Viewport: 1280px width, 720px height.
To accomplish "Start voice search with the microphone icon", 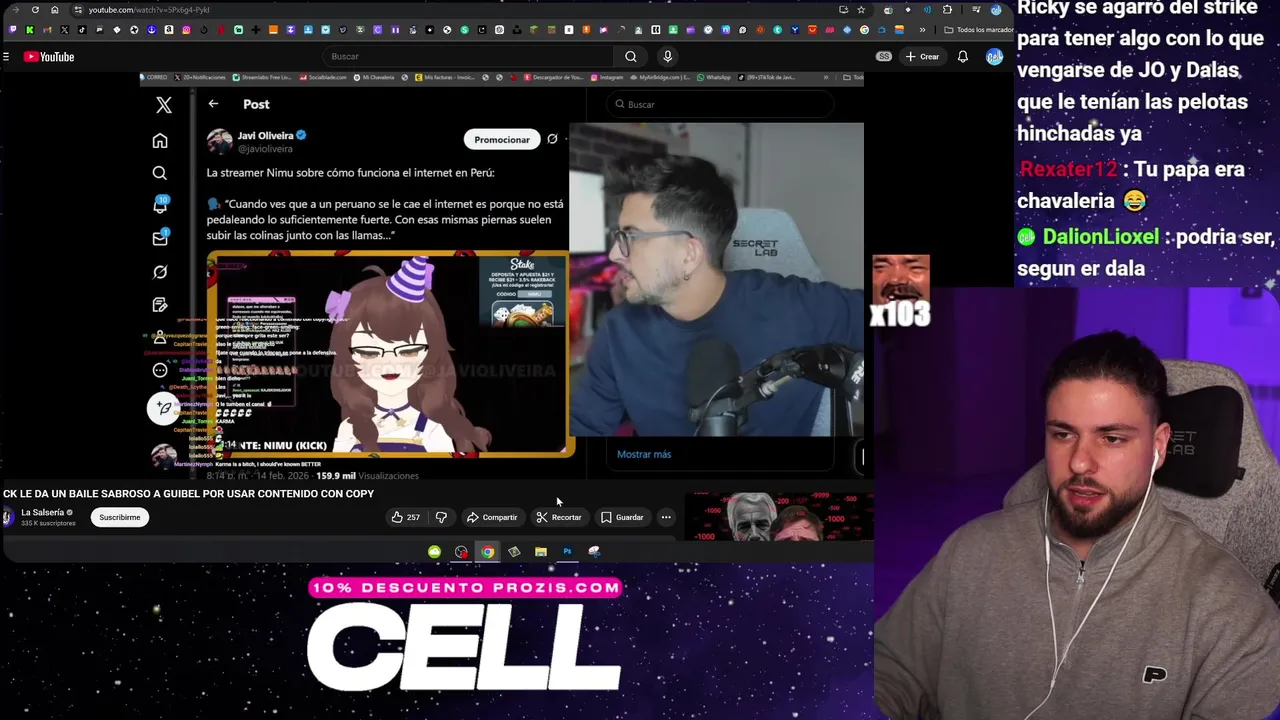I will pos(667,57).
